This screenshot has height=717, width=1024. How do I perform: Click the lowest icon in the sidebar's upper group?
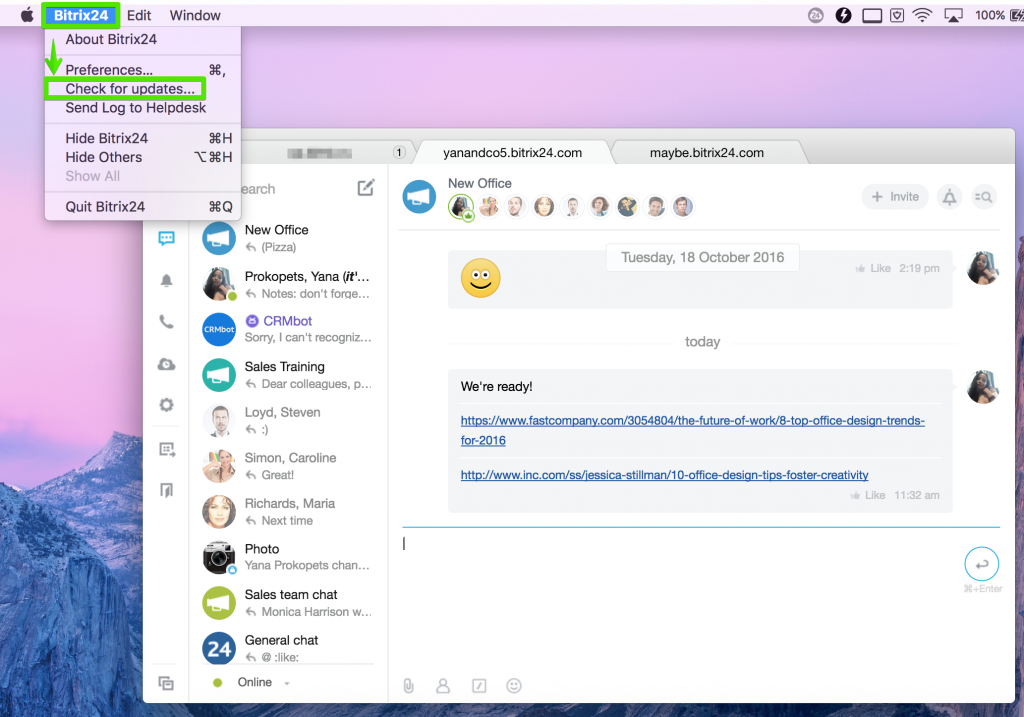(x=167, y=490)
